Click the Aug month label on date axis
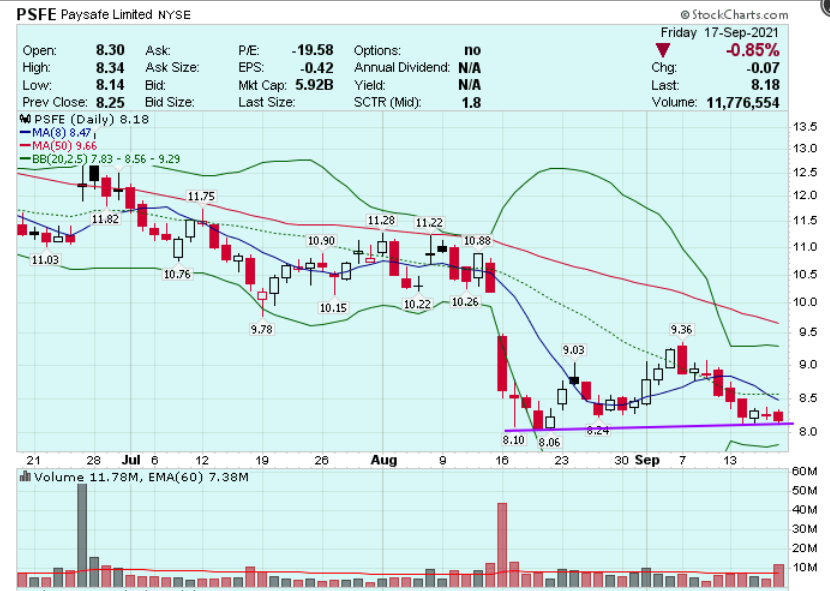The height and width of the screenshot is (591, 830). tap(384, 460)
